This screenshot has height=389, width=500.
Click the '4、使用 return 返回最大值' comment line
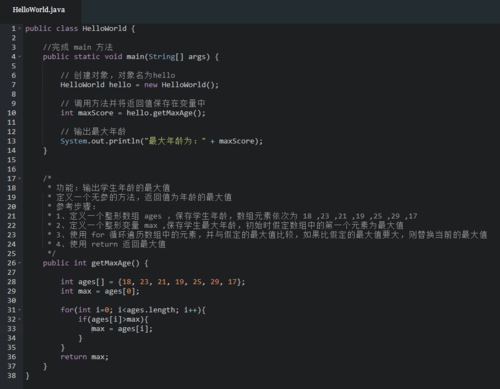pos(107,244)
